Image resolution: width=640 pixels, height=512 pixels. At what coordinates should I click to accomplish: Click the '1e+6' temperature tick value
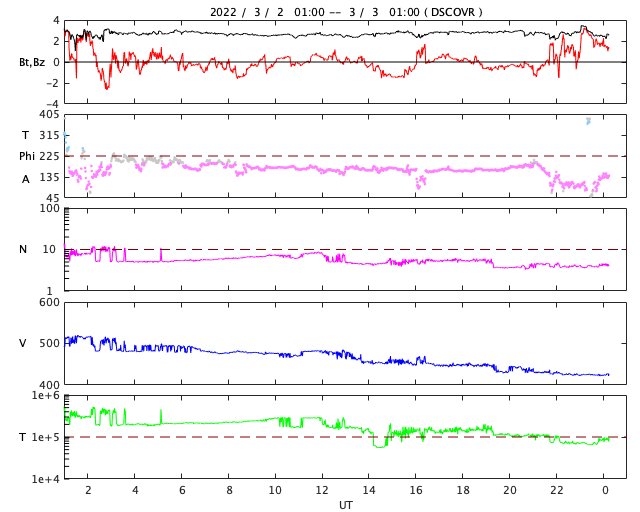pyautogui.click(x=45, y=396)
